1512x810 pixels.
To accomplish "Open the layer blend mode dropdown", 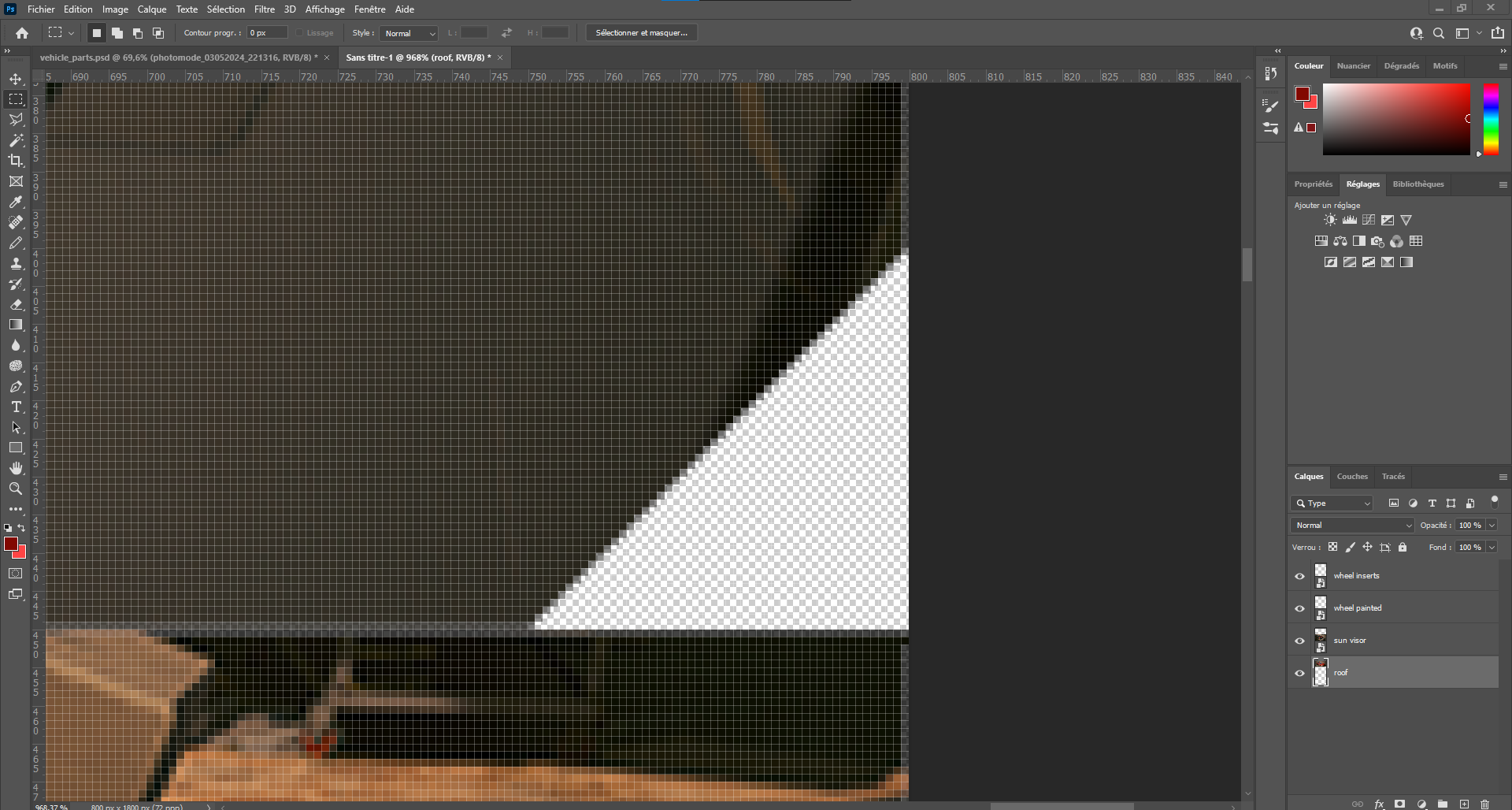I will 1352,526.
